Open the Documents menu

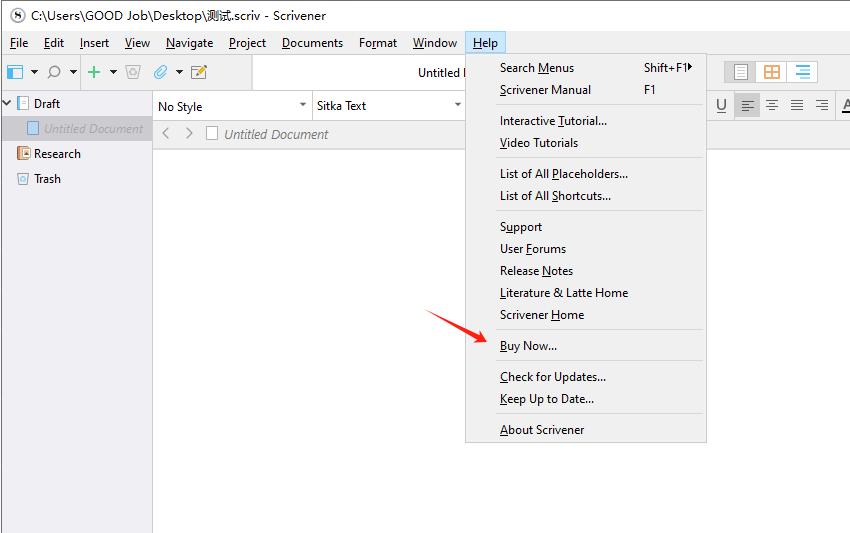tap(312, 43)
